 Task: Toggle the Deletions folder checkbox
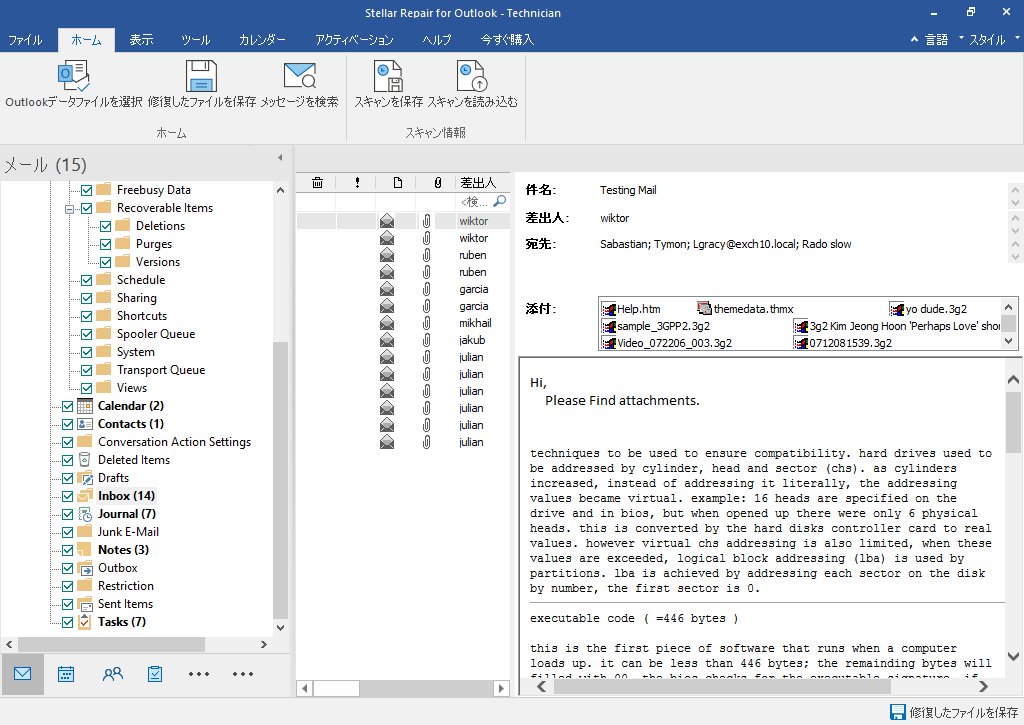(x=105, y=226)
